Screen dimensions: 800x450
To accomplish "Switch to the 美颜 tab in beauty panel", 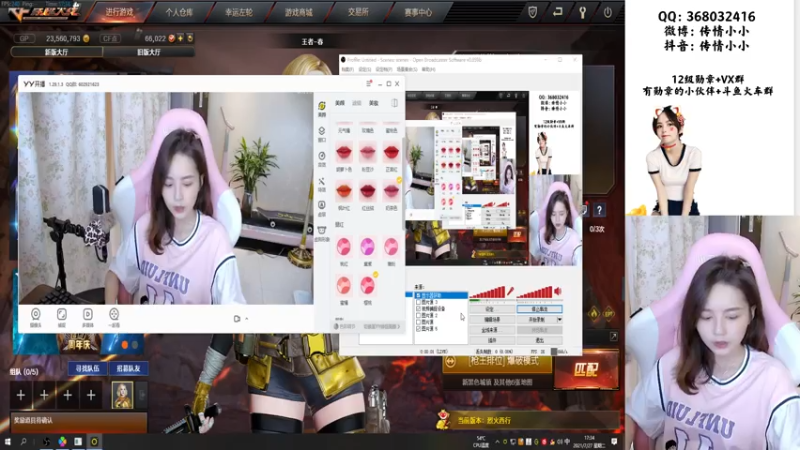I will 340,103.
